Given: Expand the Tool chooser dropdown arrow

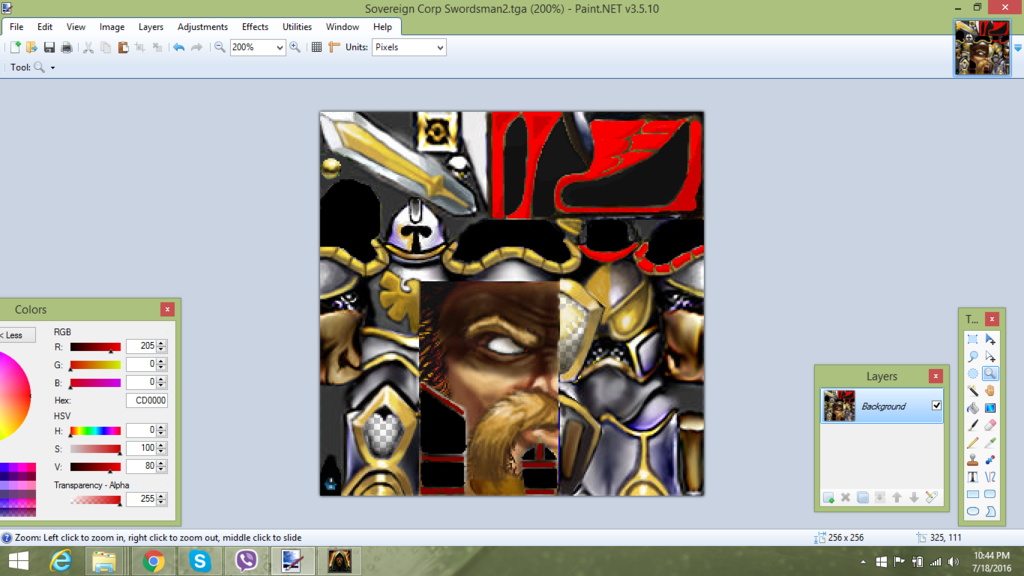Looking at the screenshot, I should pos(53,67).
